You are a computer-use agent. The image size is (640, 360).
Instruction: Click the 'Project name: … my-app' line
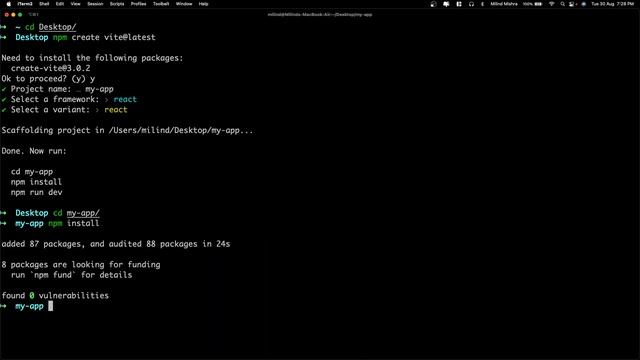click(58, 89)
